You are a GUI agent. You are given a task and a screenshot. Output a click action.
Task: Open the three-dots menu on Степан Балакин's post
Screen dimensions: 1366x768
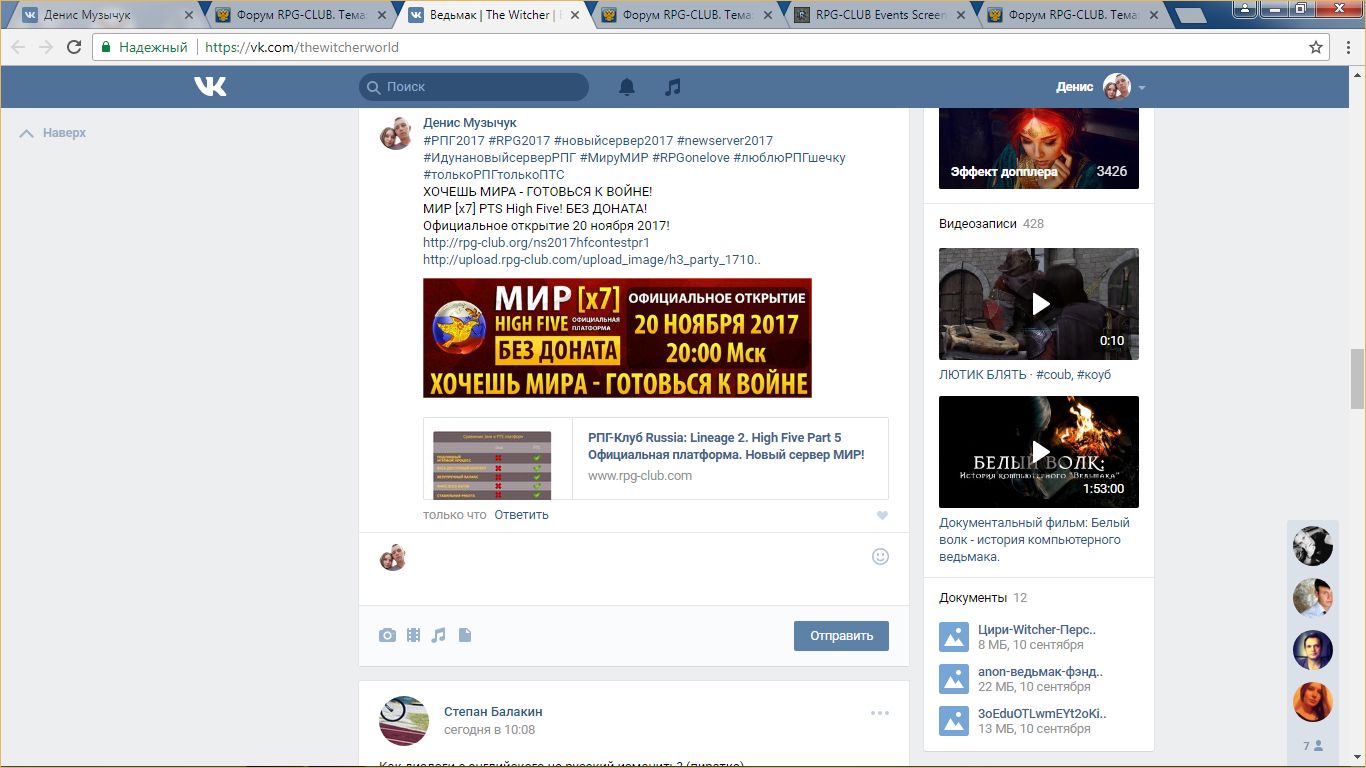pyautogui.click(x=880, y=713)
